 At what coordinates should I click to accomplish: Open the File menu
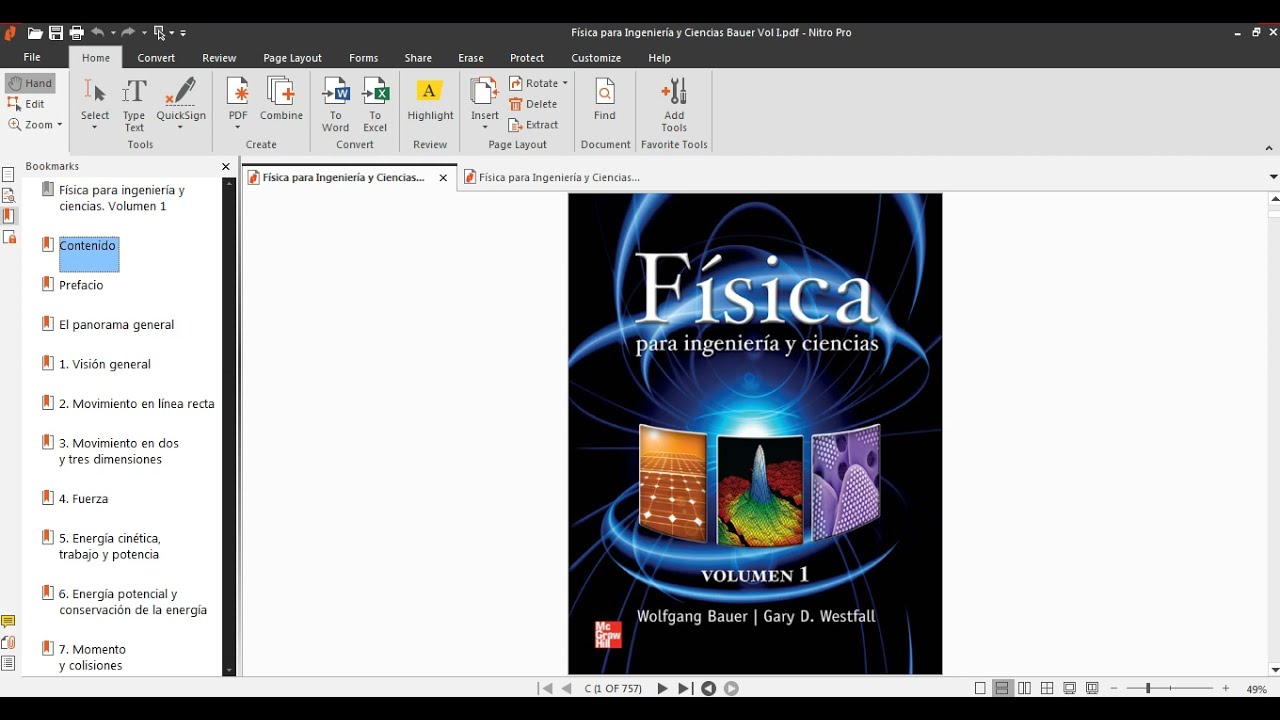32,58
